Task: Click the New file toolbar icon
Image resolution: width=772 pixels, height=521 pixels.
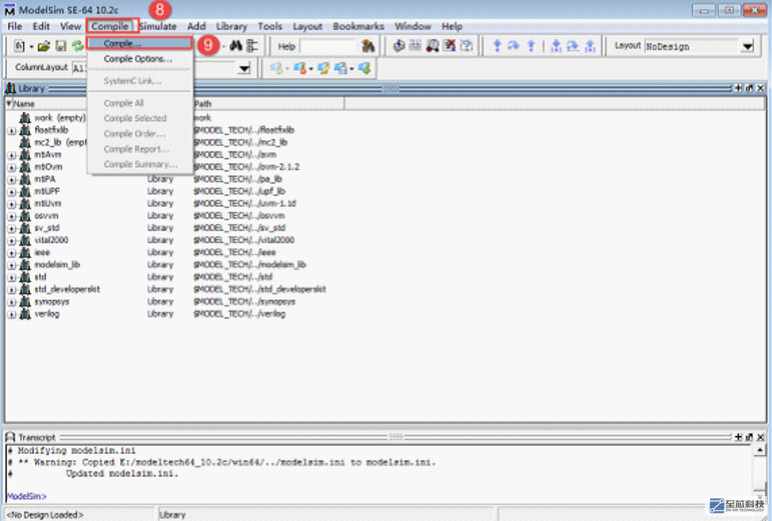Action: click(x=19, y=46)
